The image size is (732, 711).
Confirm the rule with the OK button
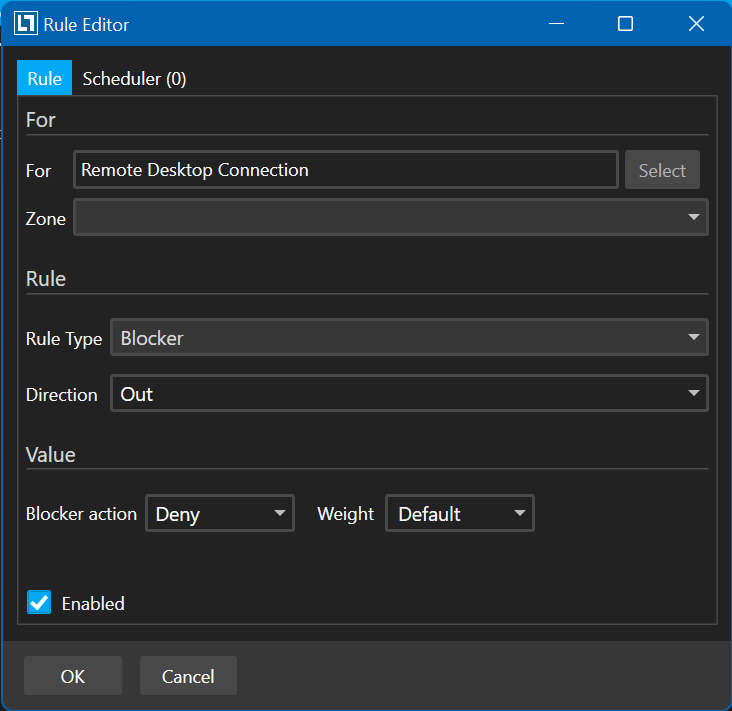pyautogui.click(x=73, y=677)
